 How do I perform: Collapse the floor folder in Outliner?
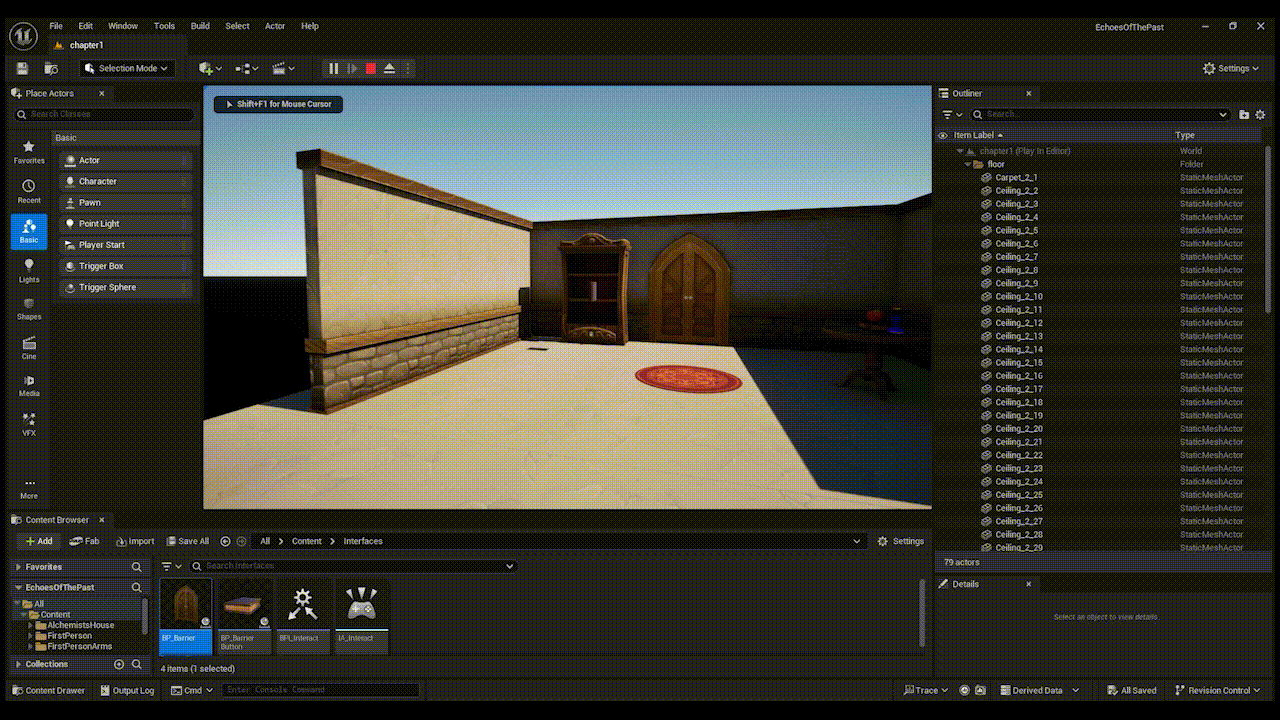(967, 164)
